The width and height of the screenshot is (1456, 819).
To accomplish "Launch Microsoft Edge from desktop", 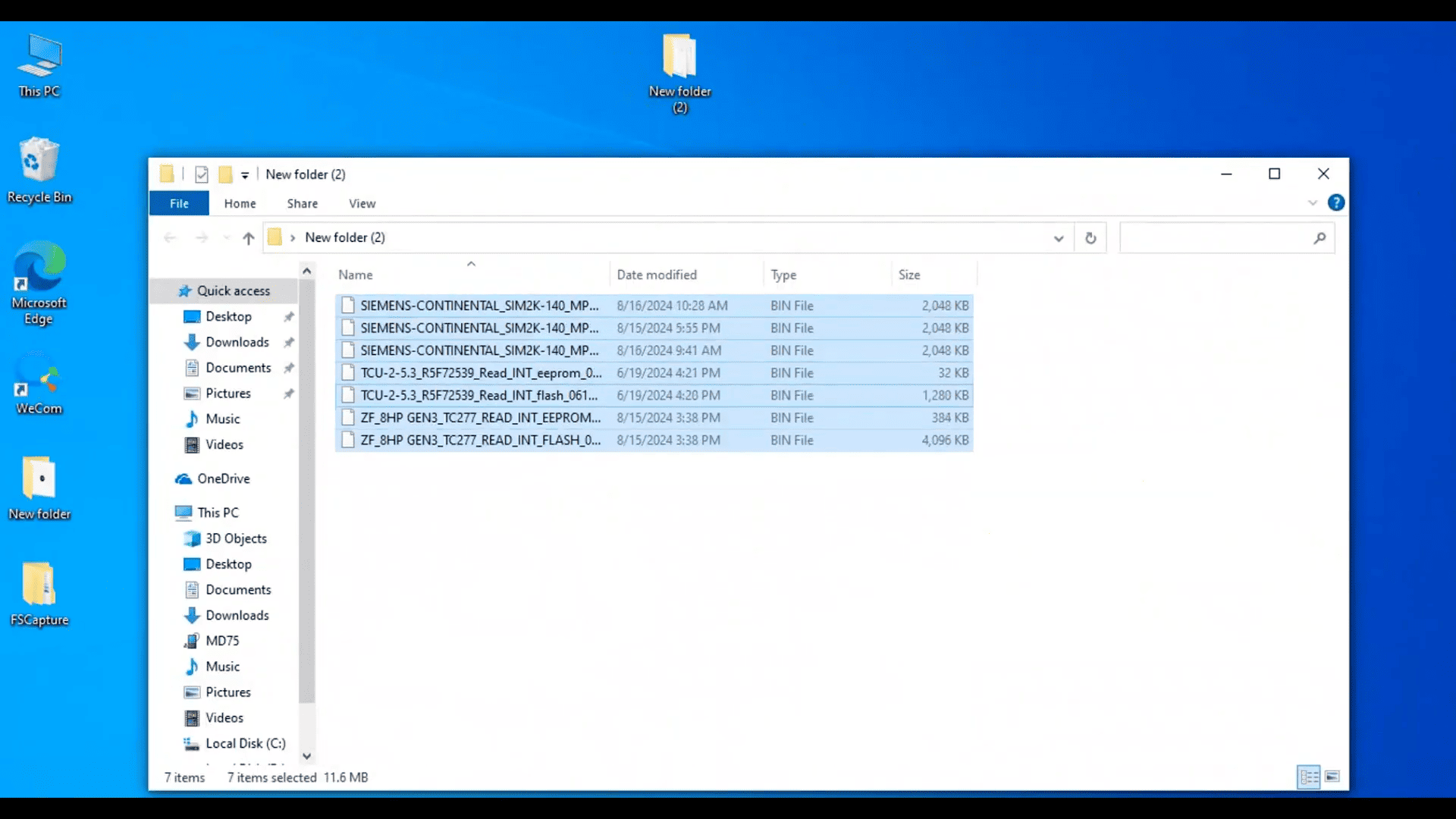I will coord(39,283).
